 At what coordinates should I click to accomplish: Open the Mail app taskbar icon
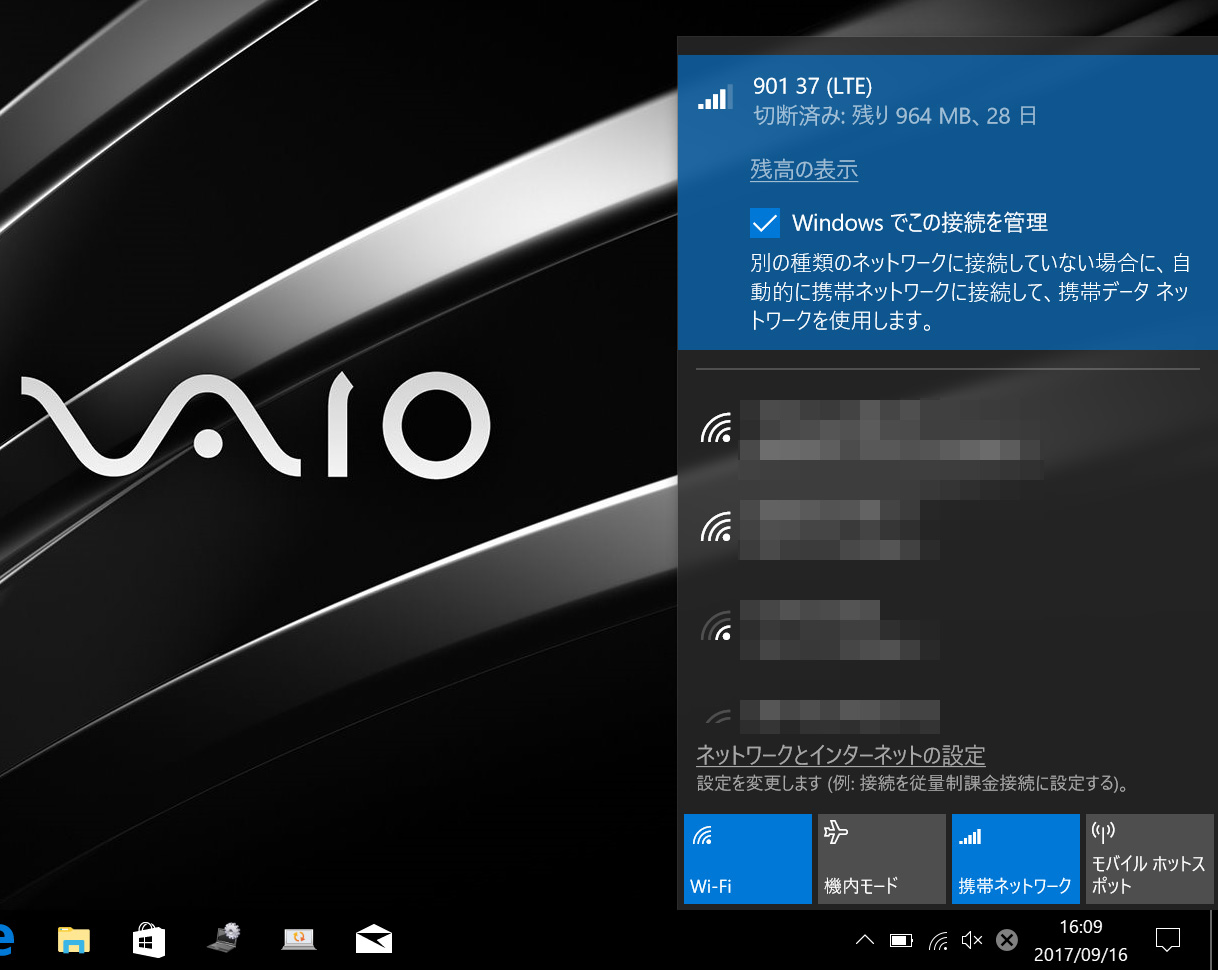374,940
